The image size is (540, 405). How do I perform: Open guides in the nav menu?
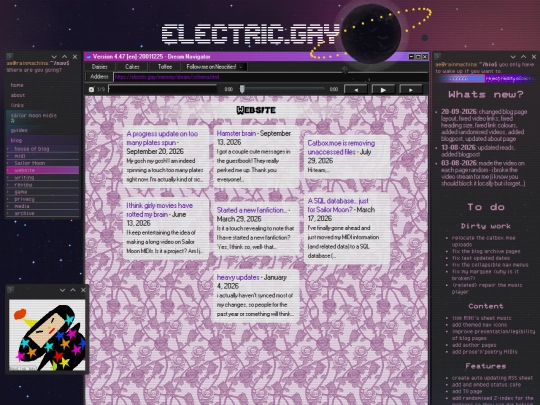[x=19, y=130]
